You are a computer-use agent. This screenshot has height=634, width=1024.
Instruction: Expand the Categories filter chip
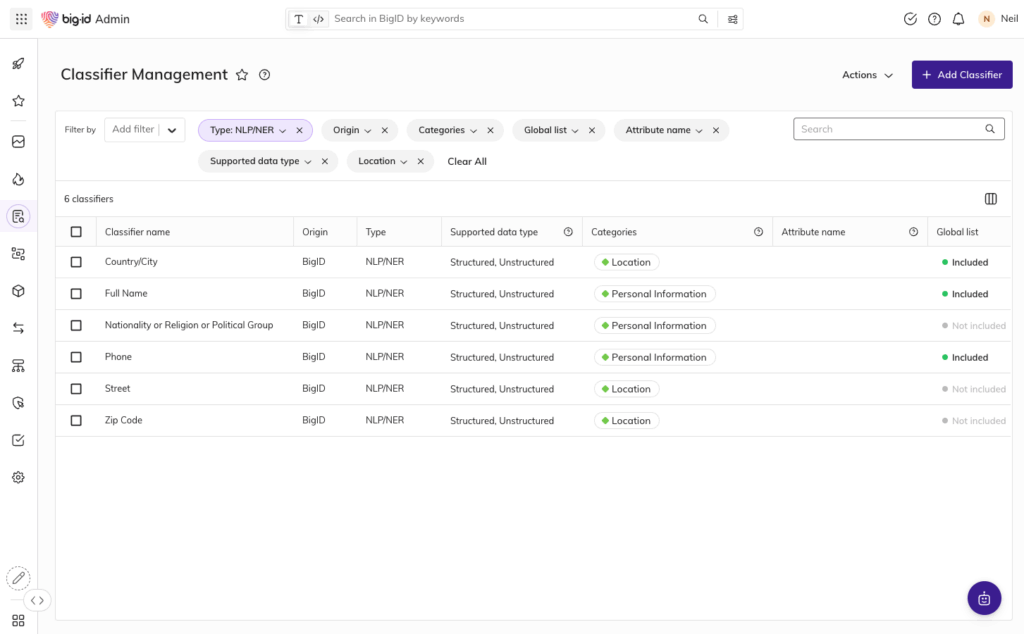click(447, 130)
